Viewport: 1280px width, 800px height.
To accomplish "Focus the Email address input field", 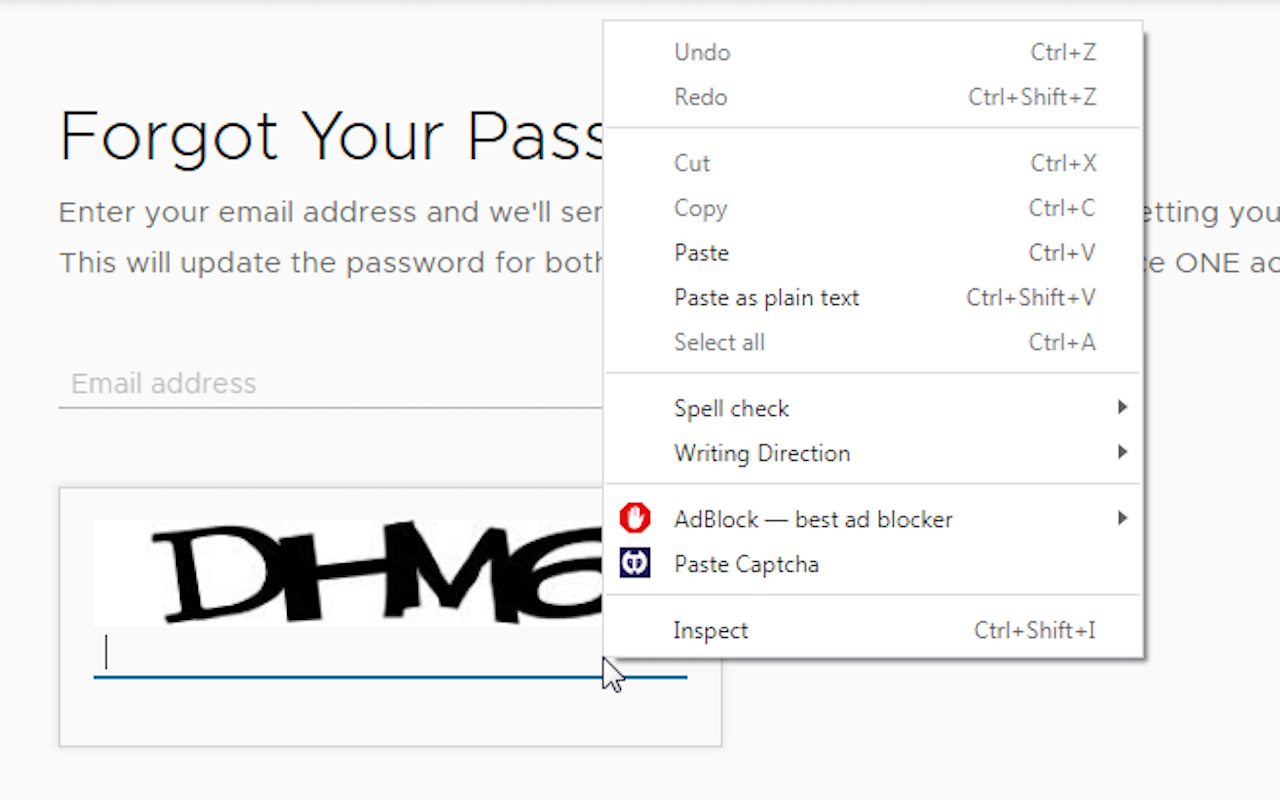I will point(331,384).
